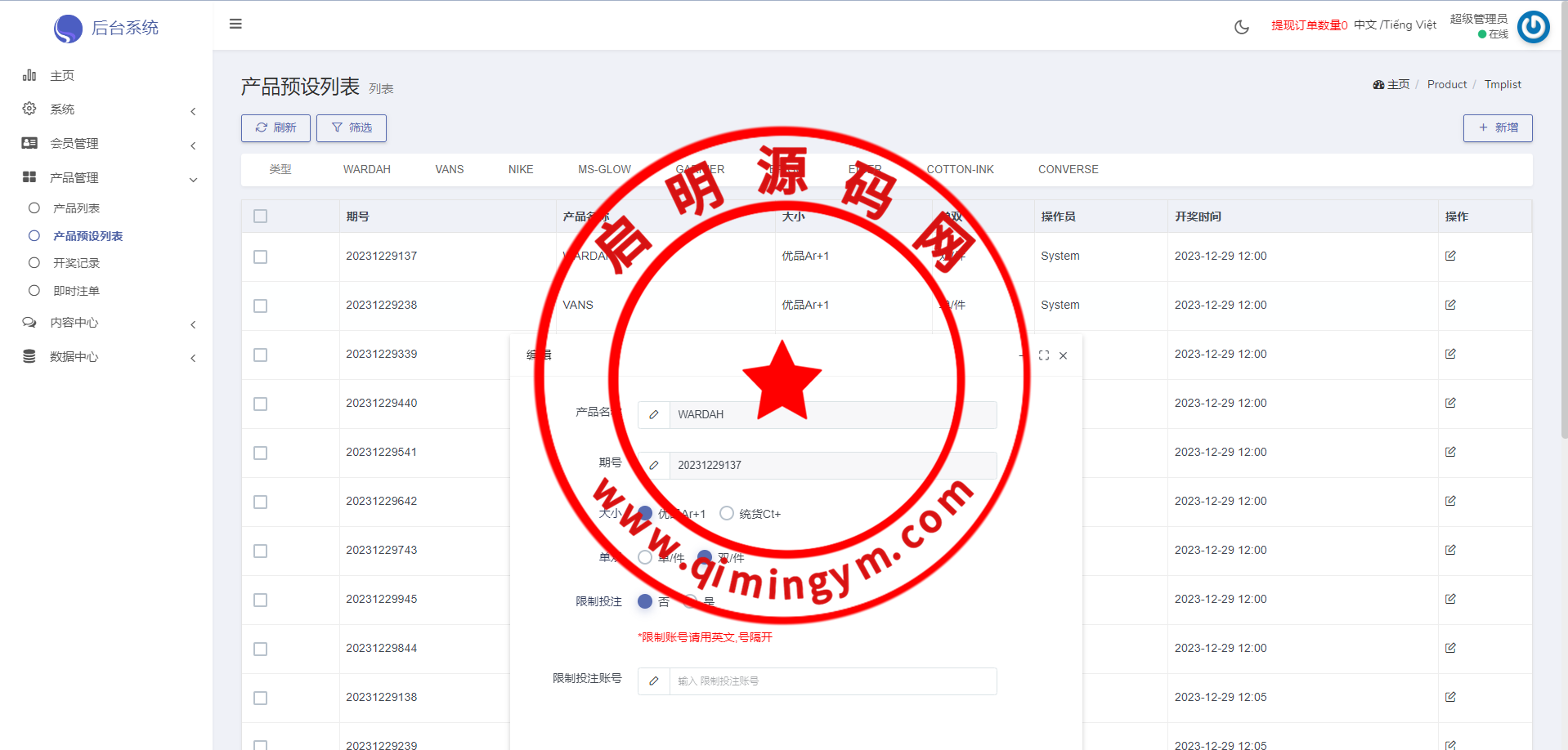Viewport: 1568px width, 750px height.
Task: Click the 刷新 refresh button
Action: (276, 128)
